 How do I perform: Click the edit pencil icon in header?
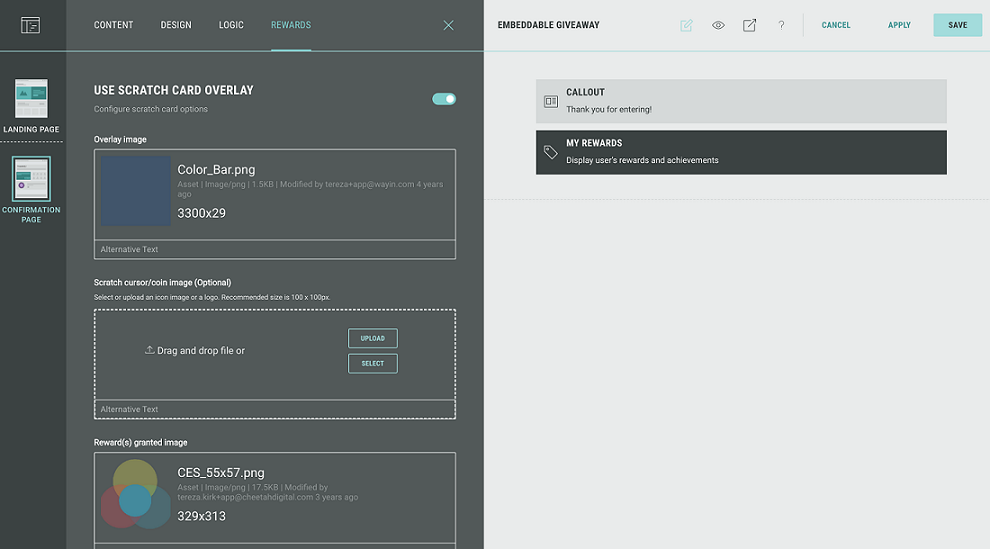(686, 25)
